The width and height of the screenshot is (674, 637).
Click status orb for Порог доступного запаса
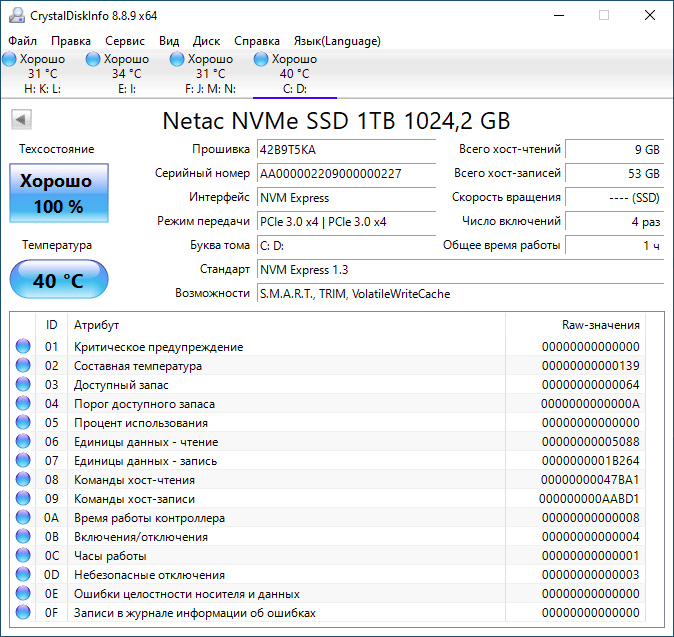tap(23, 404)
